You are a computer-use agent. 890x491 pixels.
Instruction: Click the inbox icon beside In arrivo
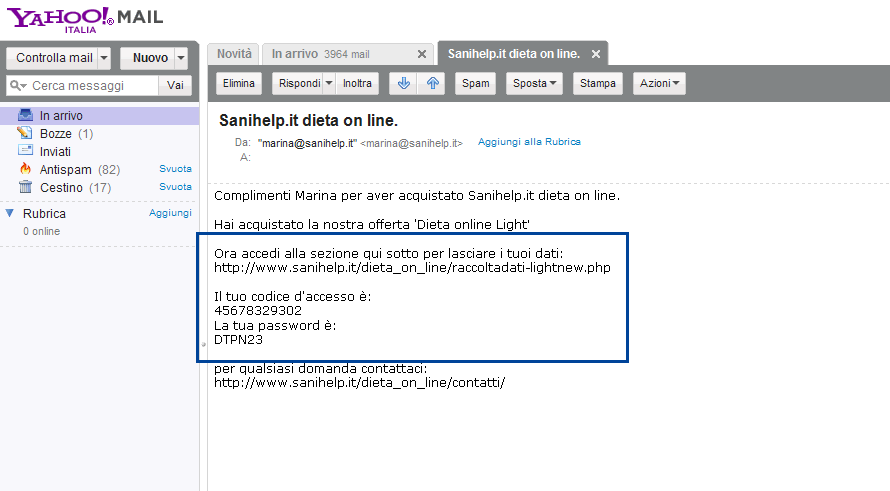(x=25, y=115)
